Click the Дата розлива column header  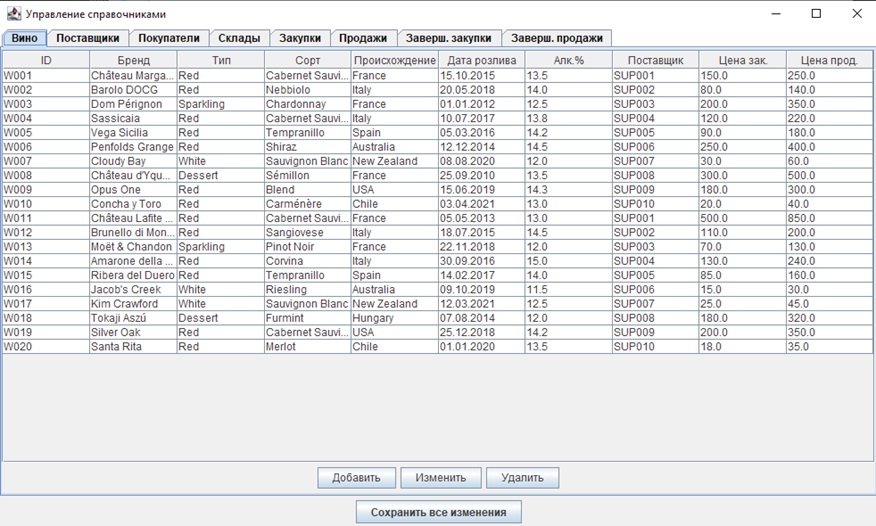click(481, 60)
